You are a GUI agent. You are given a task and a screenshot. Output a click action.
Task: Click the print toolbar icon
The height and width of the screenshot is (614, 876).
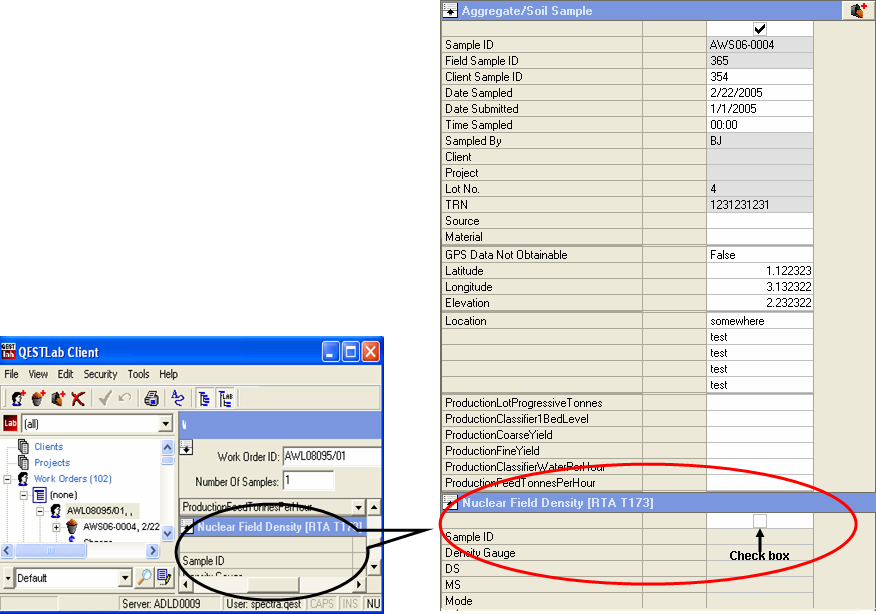coord(151,398)
